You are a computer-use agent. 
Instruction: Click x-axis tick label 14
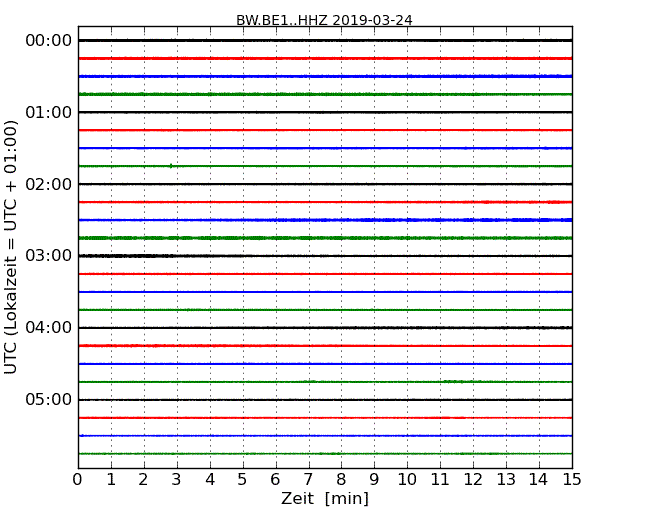pyautogui.click(x=539, y=480)
